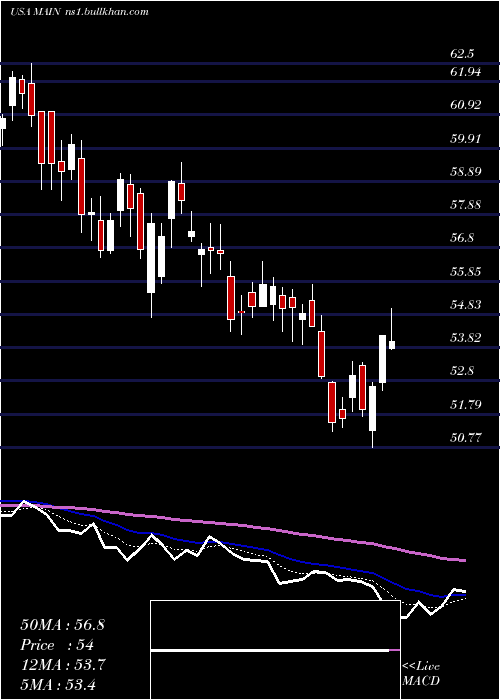The height and width of the screenshot is (700, 500).
Task: Click the 58.89 price axis label
Action: point(466,171)
